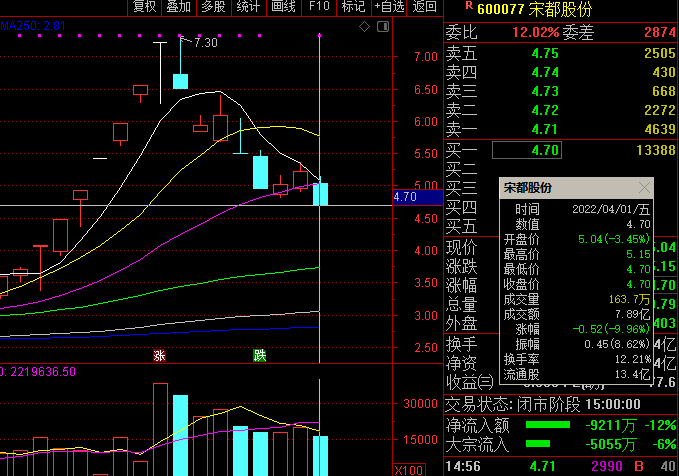Click the red 涨 marker on the chart
The height and width of the screenshot is (476, 679).
pyautogui.click(x=159, y=355)
